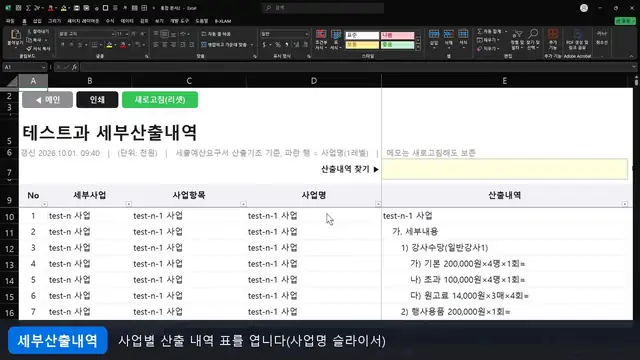Screen dimensions: 640x360
Task: Open the 파일 (File) tab
Action: (10, 21)
